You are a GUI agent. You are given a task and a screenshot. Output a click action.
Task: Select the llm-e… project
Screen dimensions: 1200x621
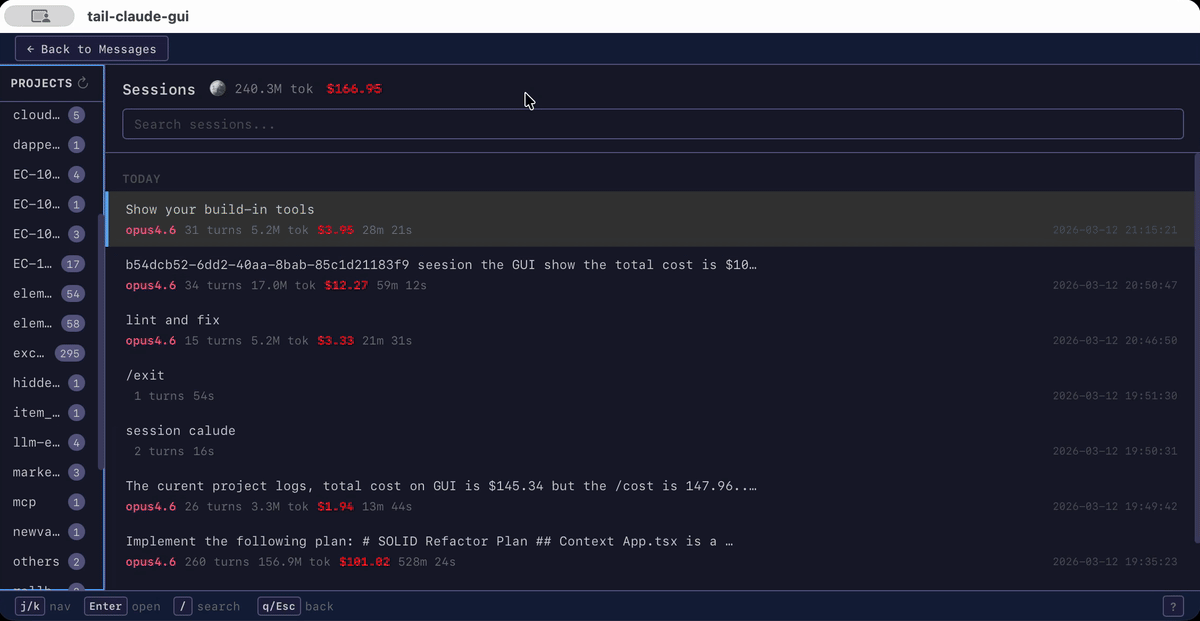[x=50, y=442]
